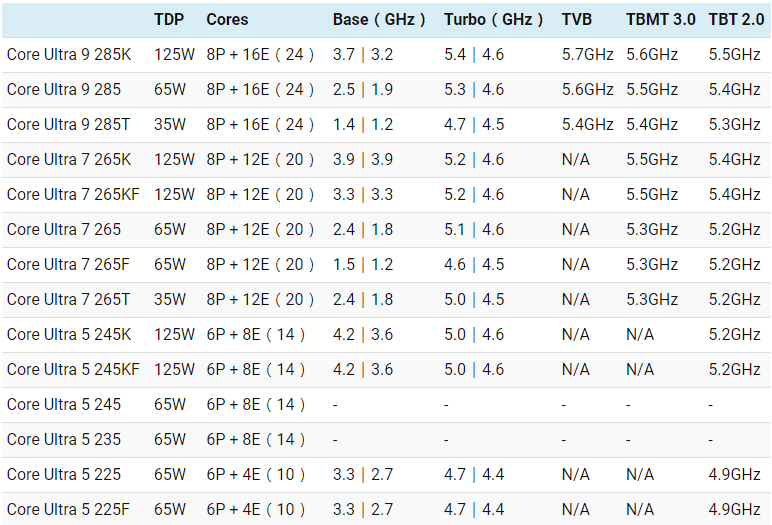This screenshot has height=525, width=772.
Task: Click the 5.7GHz TVB value
Action: 588,54
